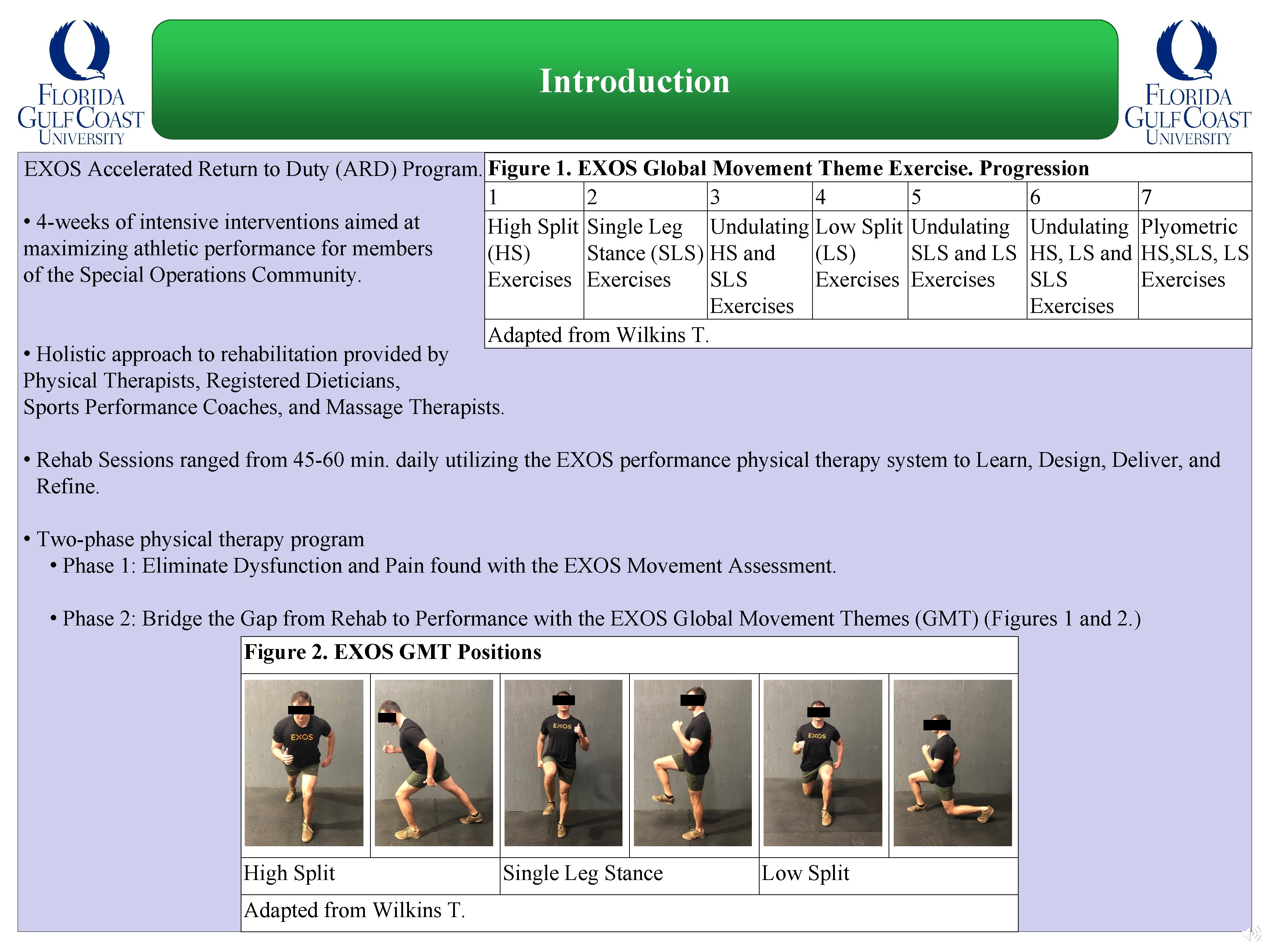Select the High Split side-view photo
The image size is (1270, 952).
pos(434,762)
